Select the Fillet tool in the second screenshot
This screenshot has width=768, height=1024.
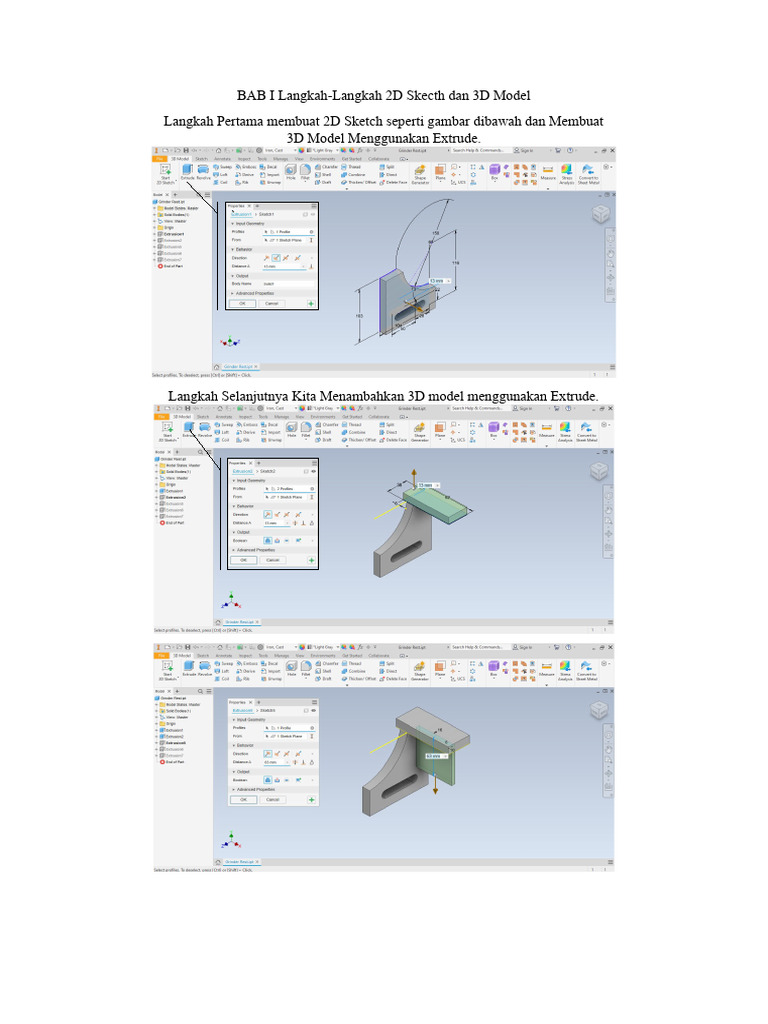(x=306, y=430)
